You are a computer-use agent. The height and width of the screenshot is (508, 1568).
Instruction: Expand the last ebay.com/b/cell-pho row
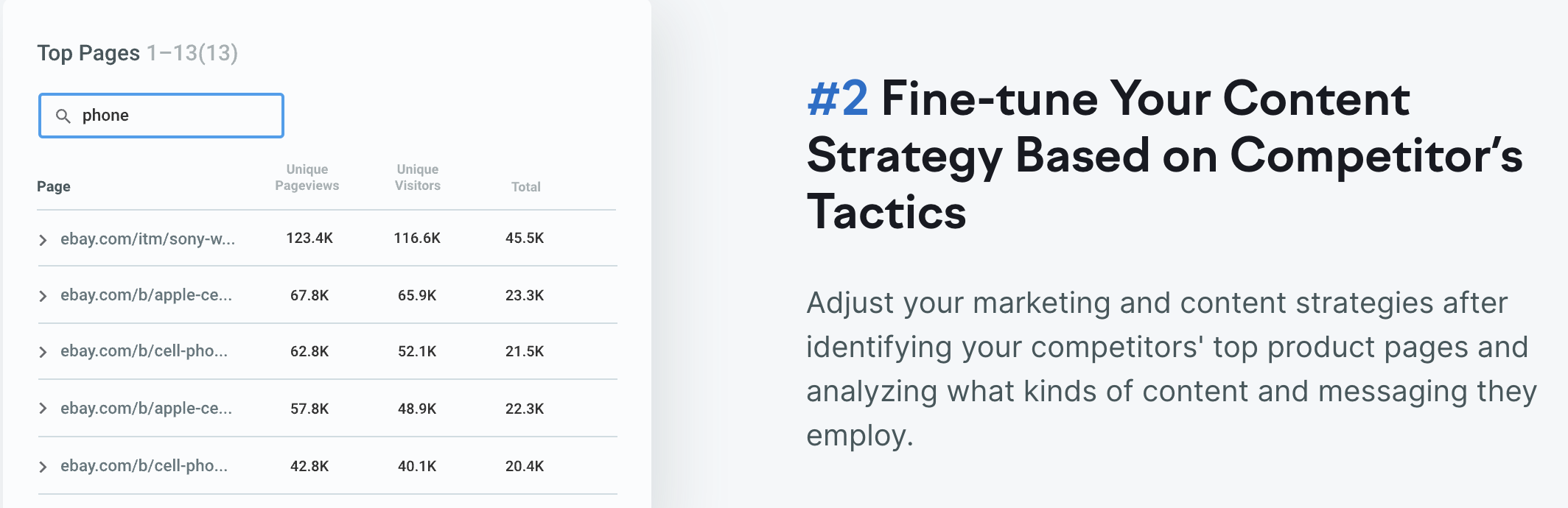click(x=44, y=466)
